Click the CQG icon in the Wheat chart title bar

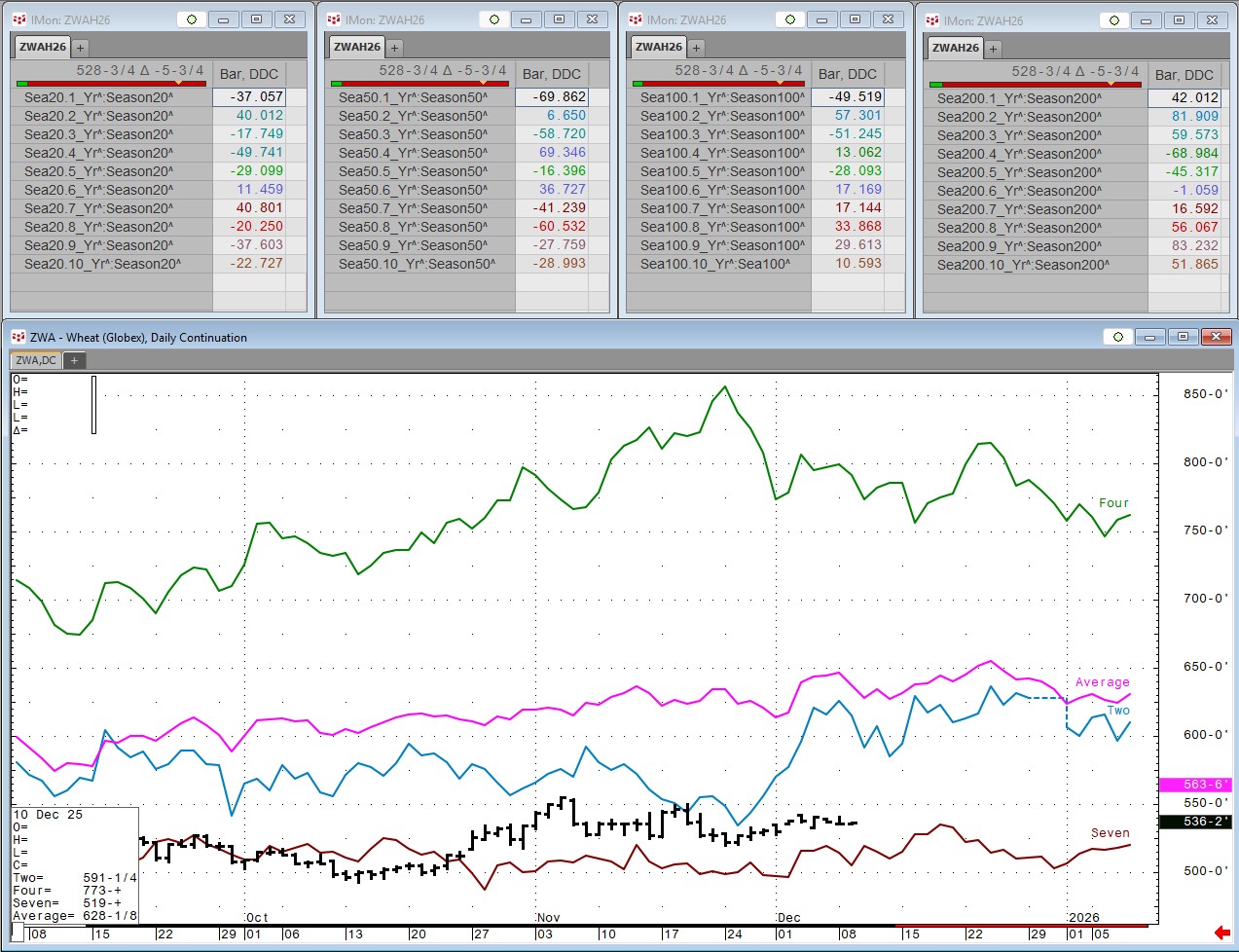18,337
